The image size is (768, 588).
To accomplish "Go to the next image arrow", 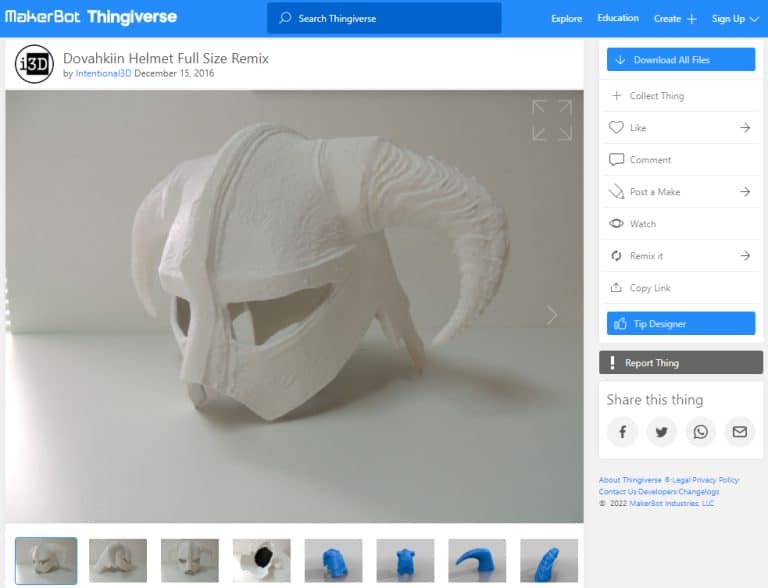I will click(552, 315).
